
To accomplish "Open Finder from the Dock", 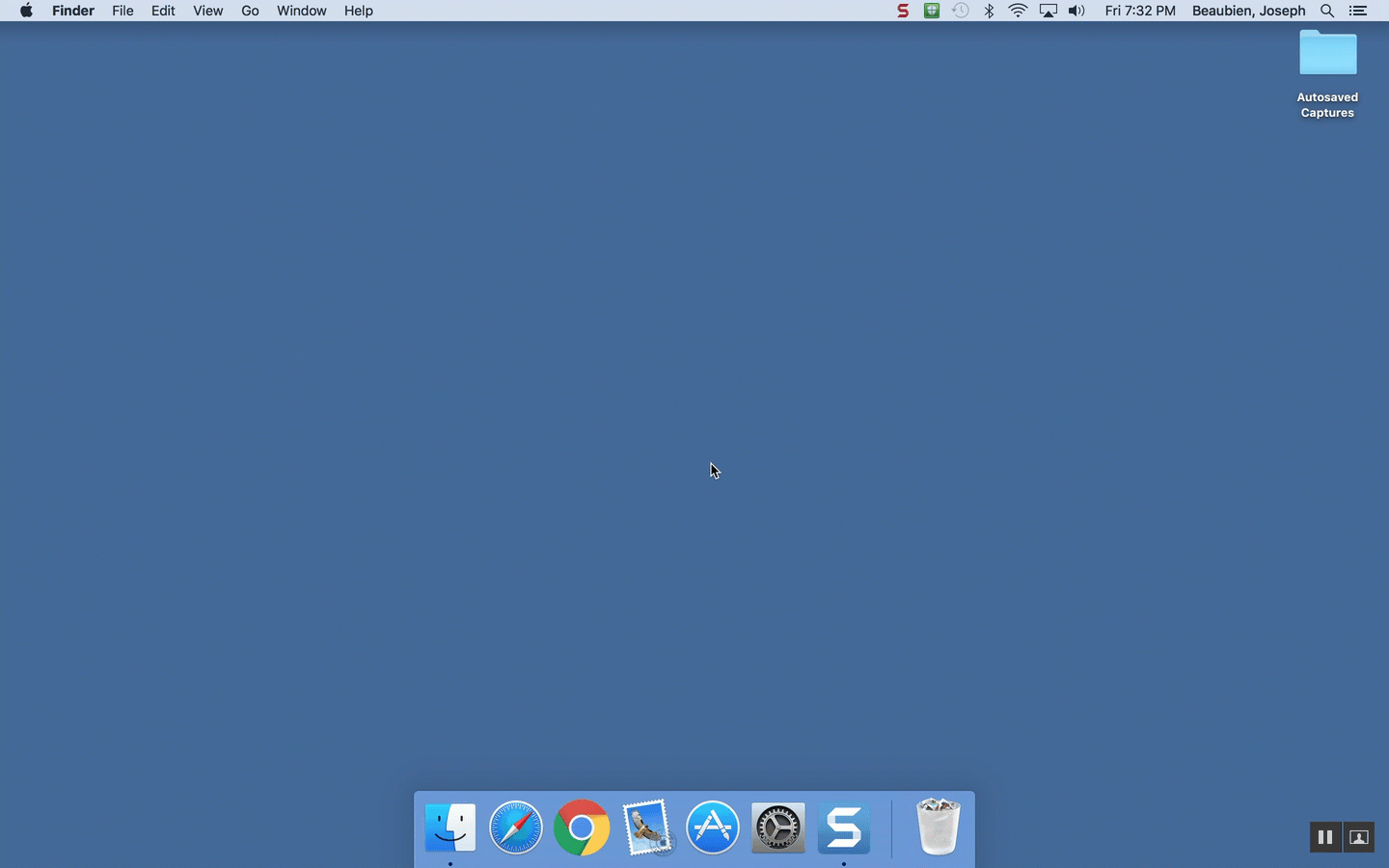I will click(450, 827).
